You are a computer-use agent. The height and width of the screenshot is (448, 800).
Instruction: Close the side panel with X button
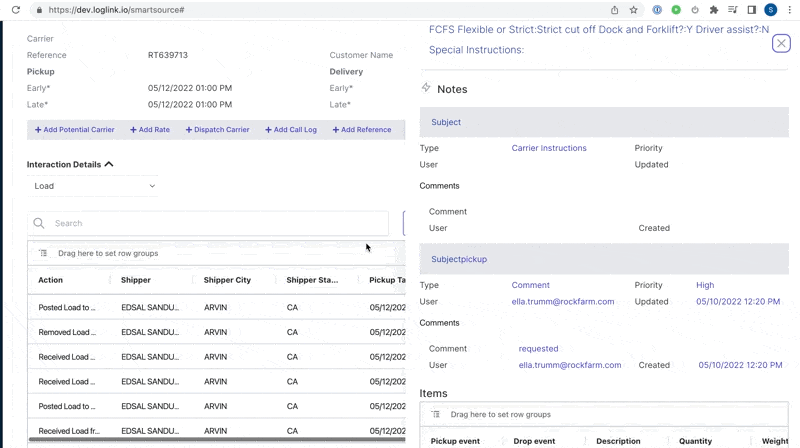pyautogui.click(x=781, y=43)
